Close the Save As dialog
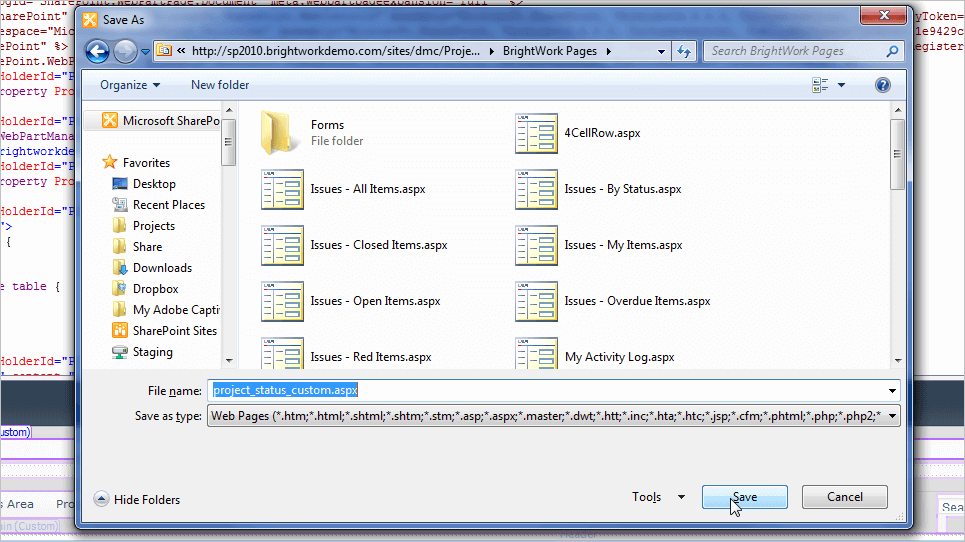This screenshot has width=965, height=542. click(884, 15)
